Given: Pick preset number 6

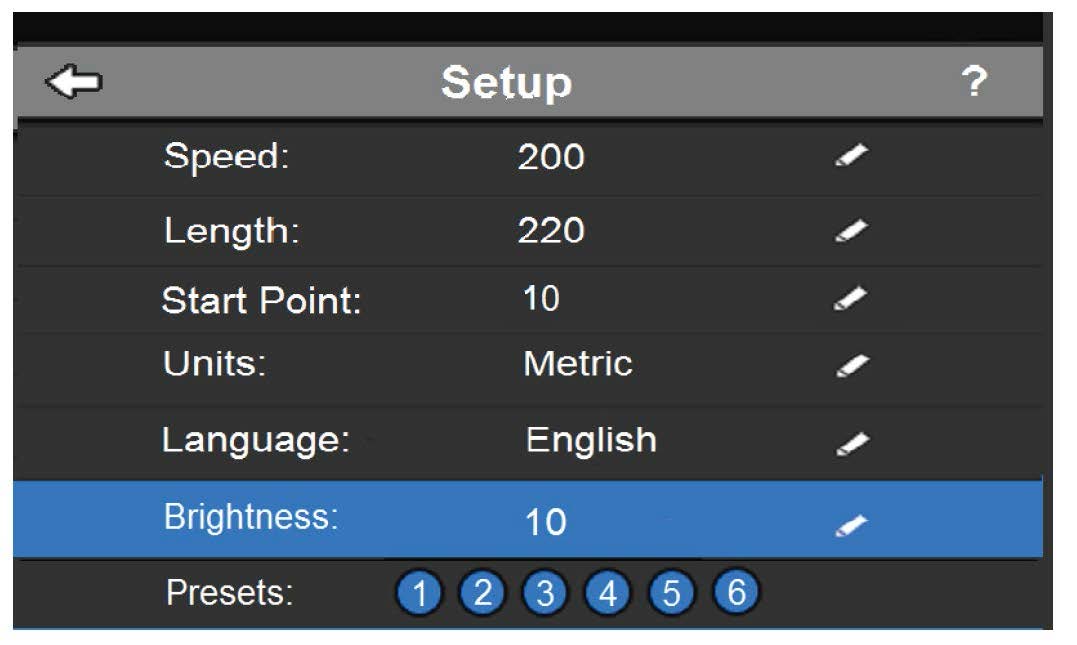Looking at the screenshot, I should [x=736, y=591].
